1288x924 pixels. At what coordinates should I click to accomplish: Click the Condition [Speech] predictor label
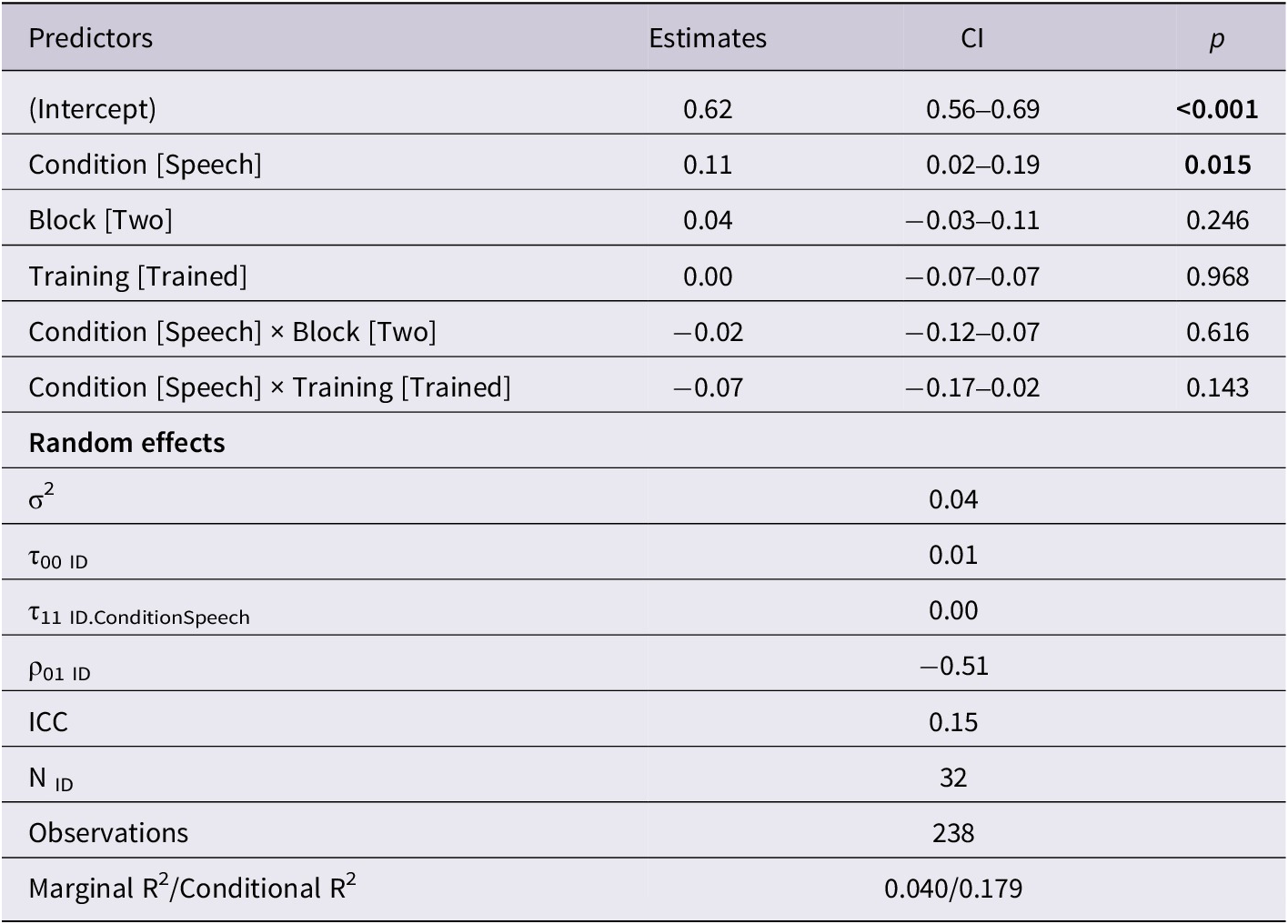pos(146,165)
